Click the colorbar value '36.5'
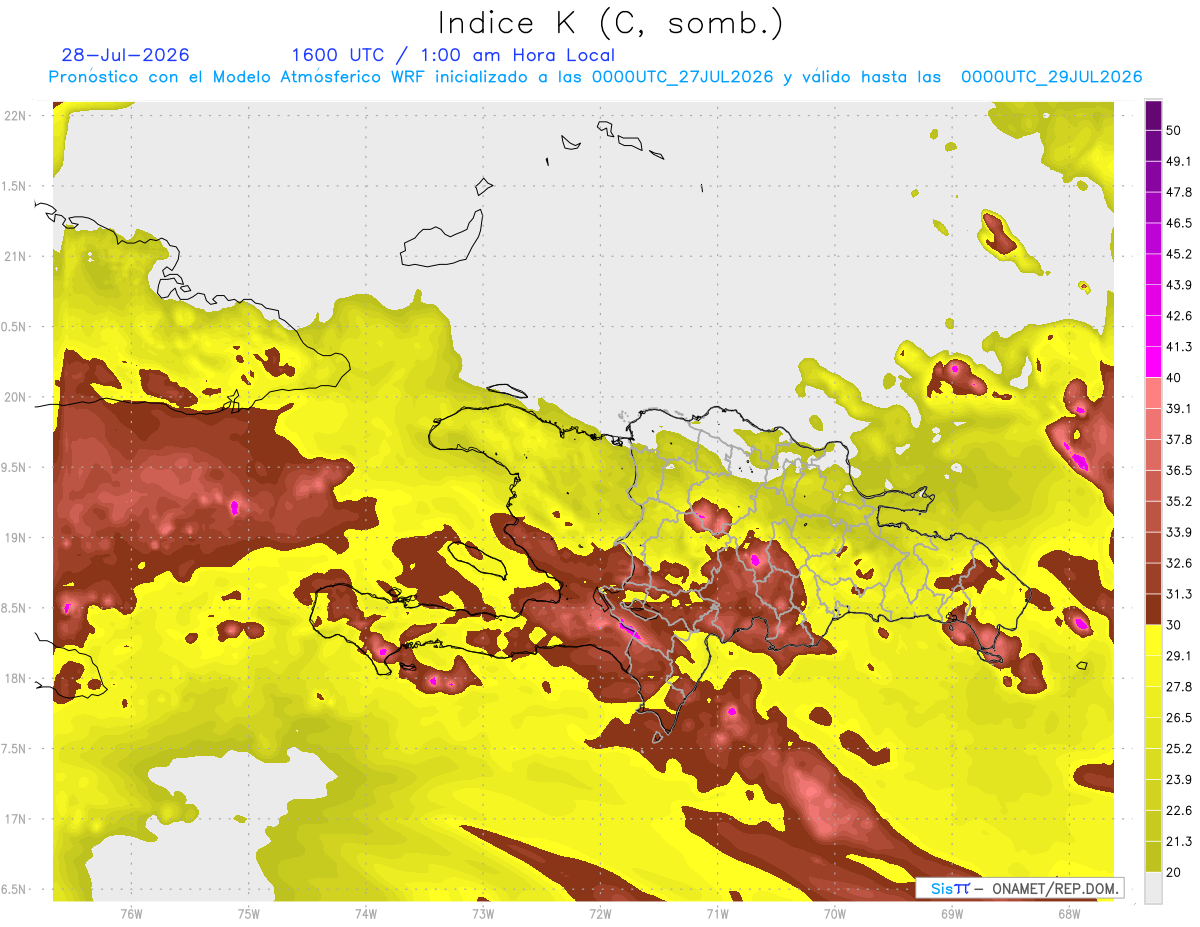Screen dimensions: 1200x927 1178,470
